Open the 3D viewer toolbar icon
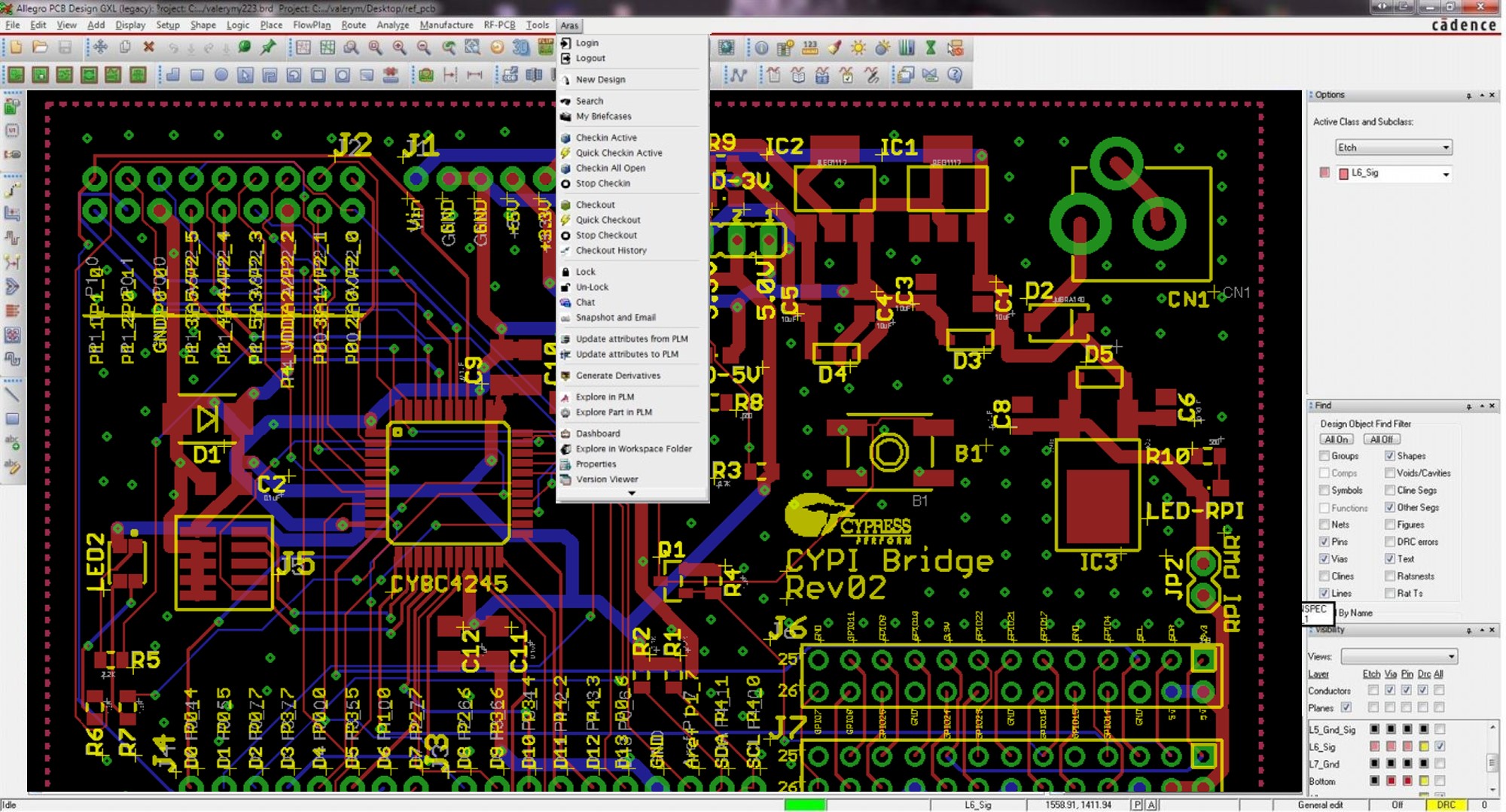 point(520,48)
